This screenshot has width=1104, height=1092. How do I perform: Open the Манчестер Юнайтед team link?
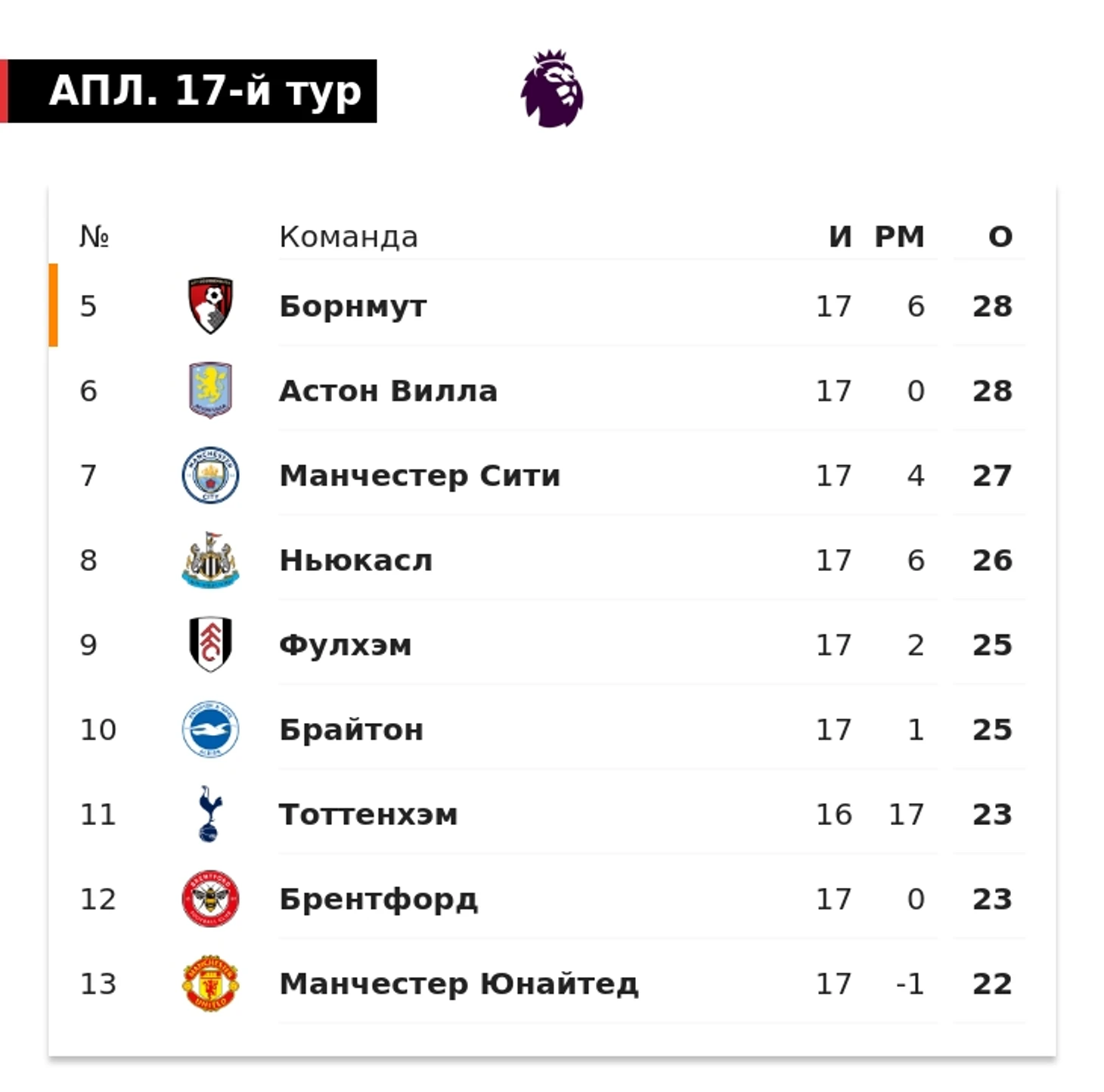[459, 984]
